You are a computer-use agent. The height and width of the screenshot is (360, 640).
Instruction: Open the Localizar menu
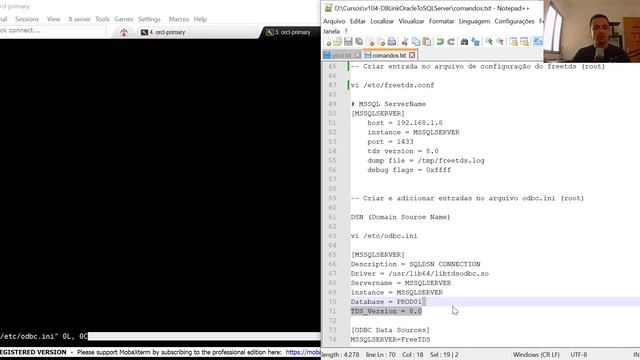pyautogui.click(x=382, y=21)
